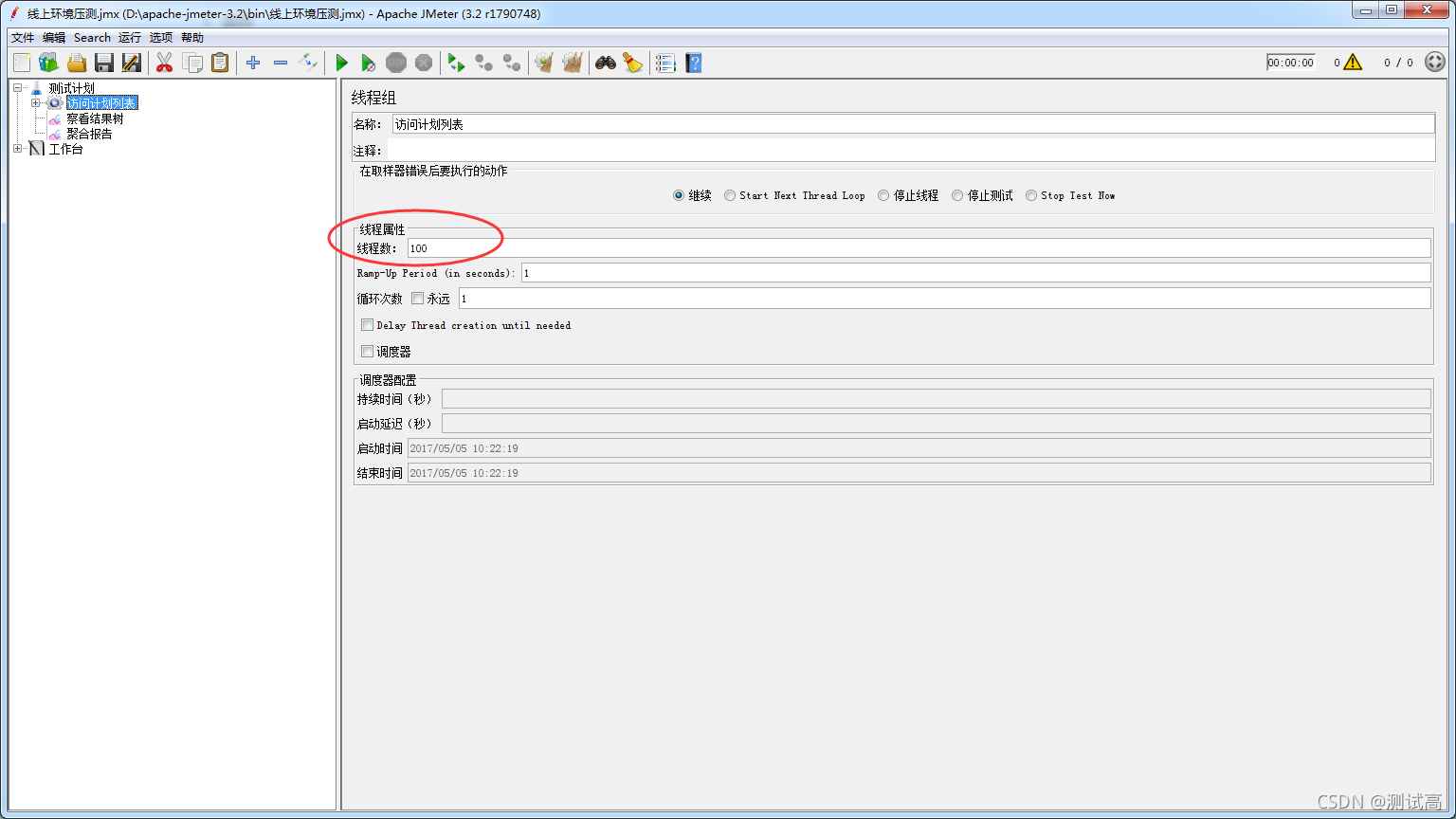
Task: Click the Shutdown X icon
Action: [424, 63]
